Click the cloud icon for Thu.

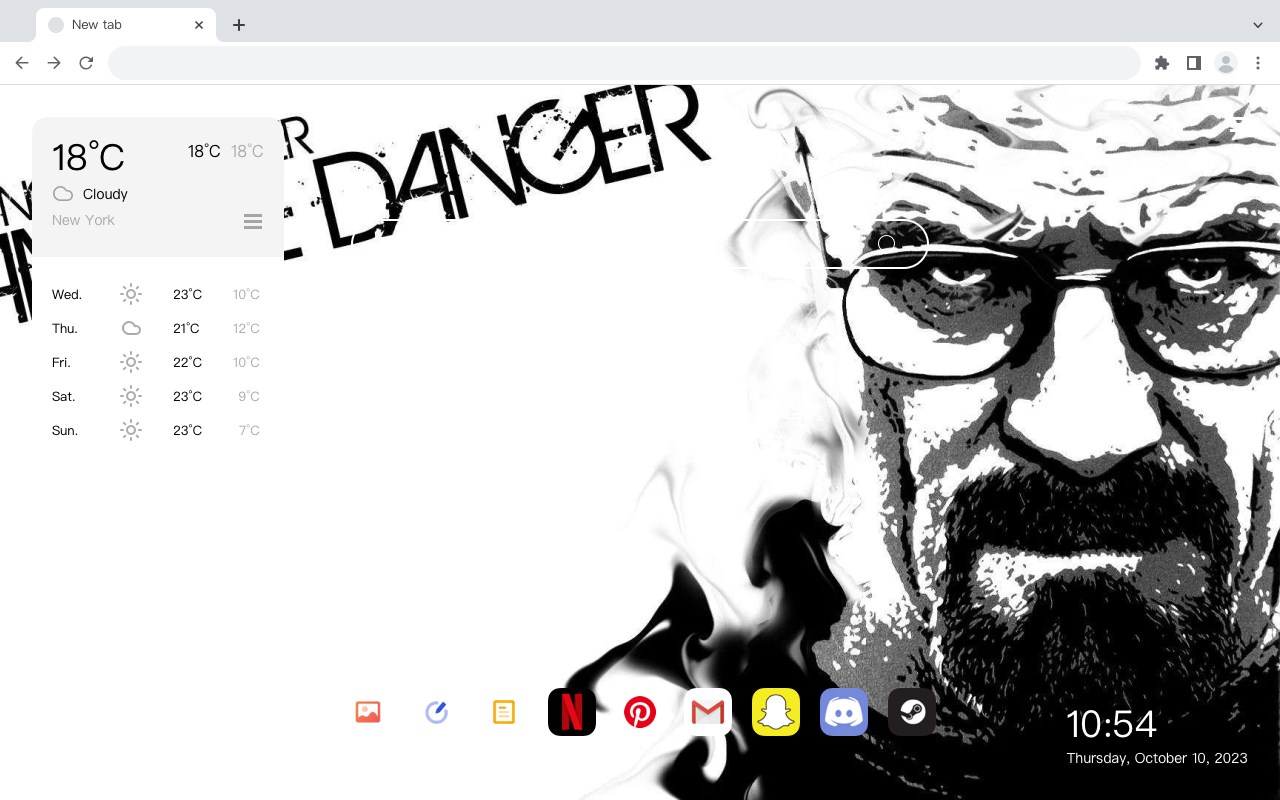tap(131, 328)
